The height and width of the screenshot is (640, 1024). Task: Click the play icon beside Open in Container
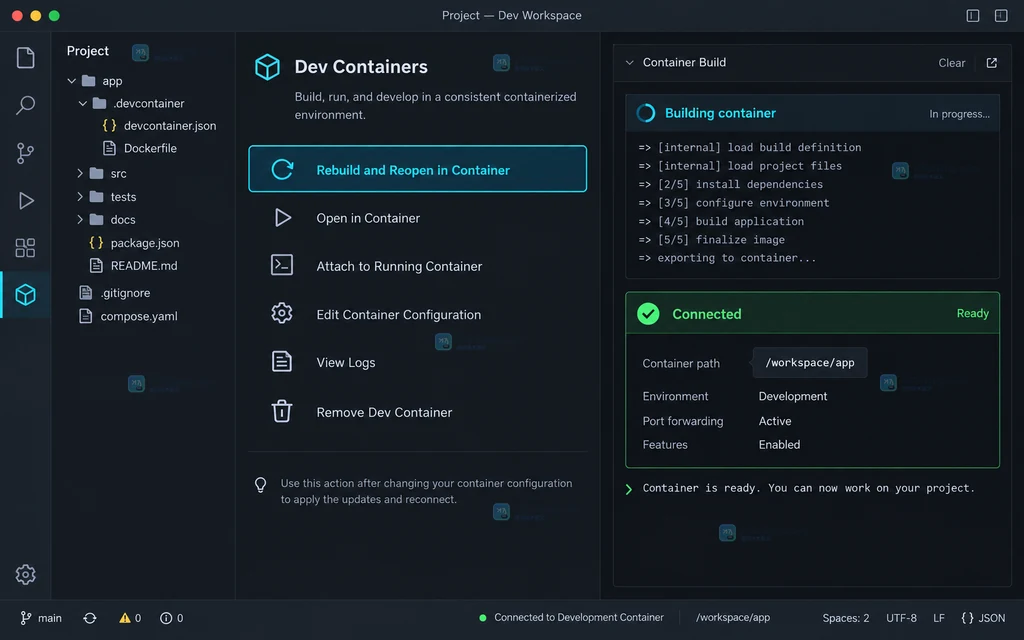pyautogui.click(x=283, y=217)
